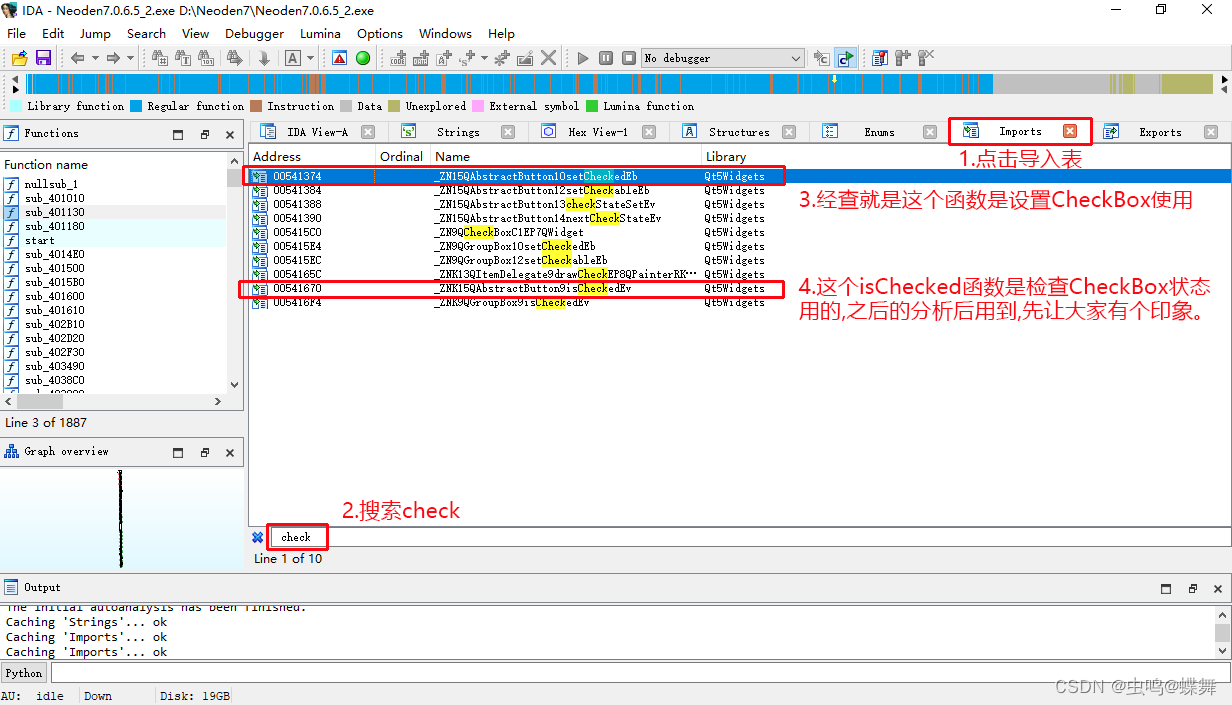Viewport: 1232px width, 705px height.
Task: Click the red warning triangle icon
Action: click(340, 58)
